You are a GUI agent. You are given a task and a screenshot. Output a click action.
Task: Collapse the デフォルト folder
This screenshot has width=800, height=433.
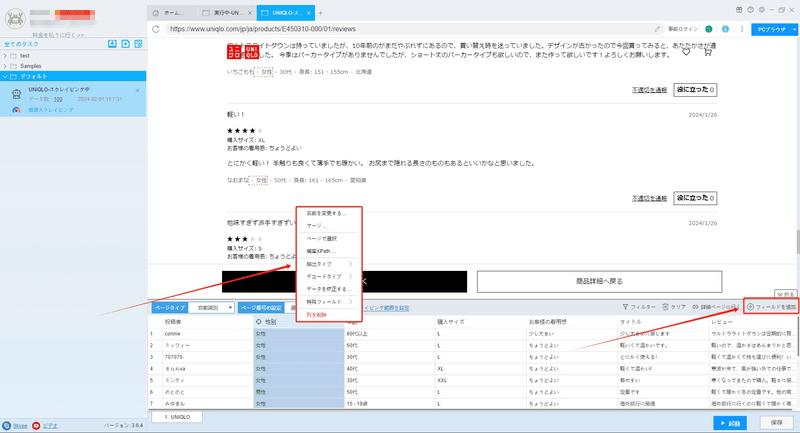(5, 77)
